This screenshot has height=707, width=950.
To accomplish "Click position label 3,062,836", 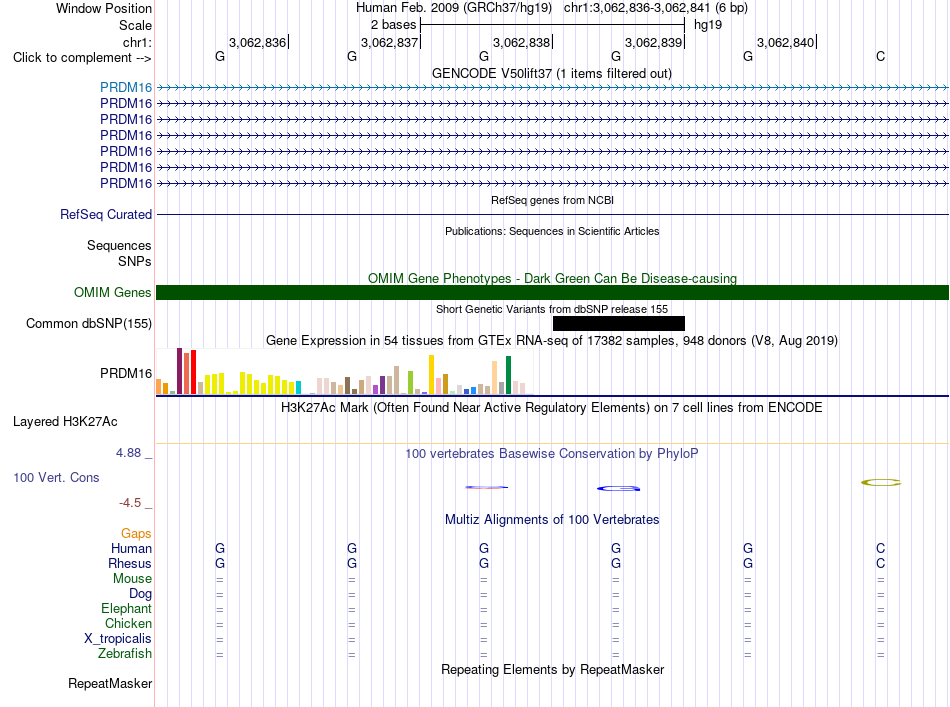I will click(257, 42).
